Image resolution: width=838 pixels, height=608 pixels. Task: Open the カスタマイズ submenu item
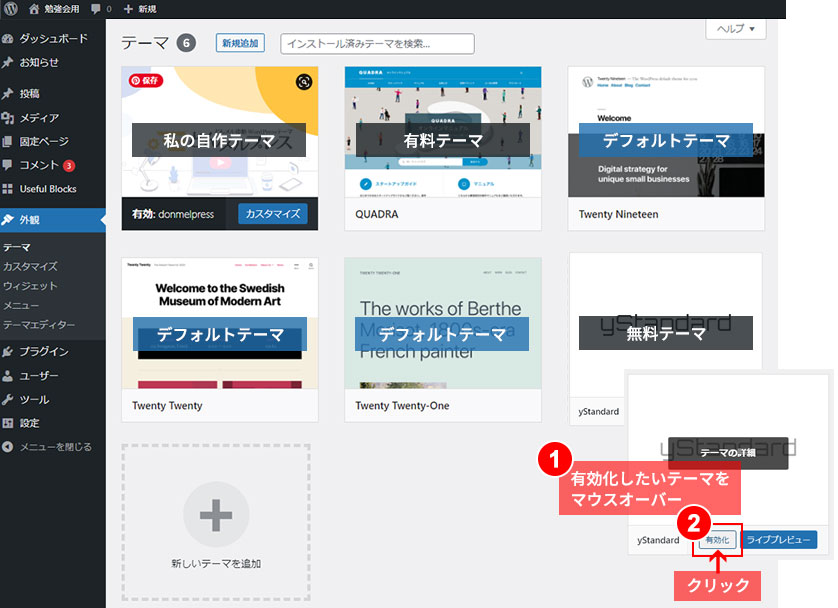(30, 267)
